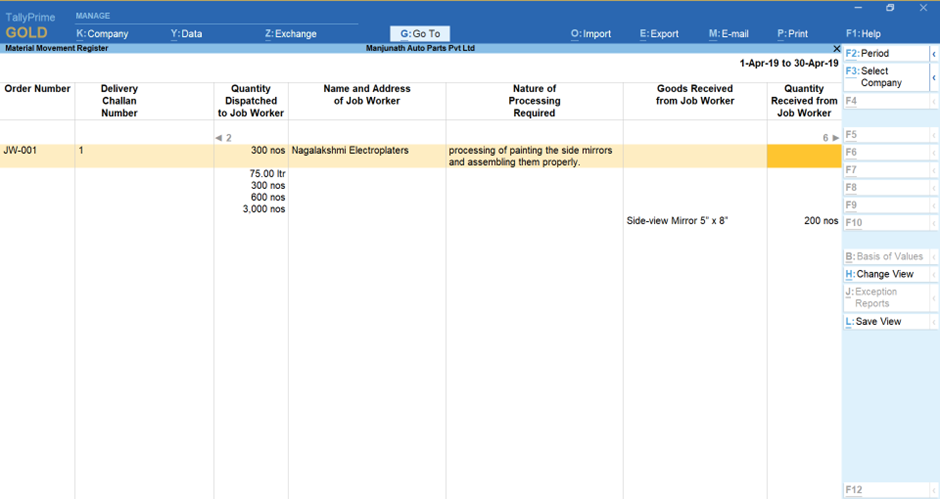Select 75.00 ltr quantity
This screenshot has width=940, height=499.
[267, 174]
